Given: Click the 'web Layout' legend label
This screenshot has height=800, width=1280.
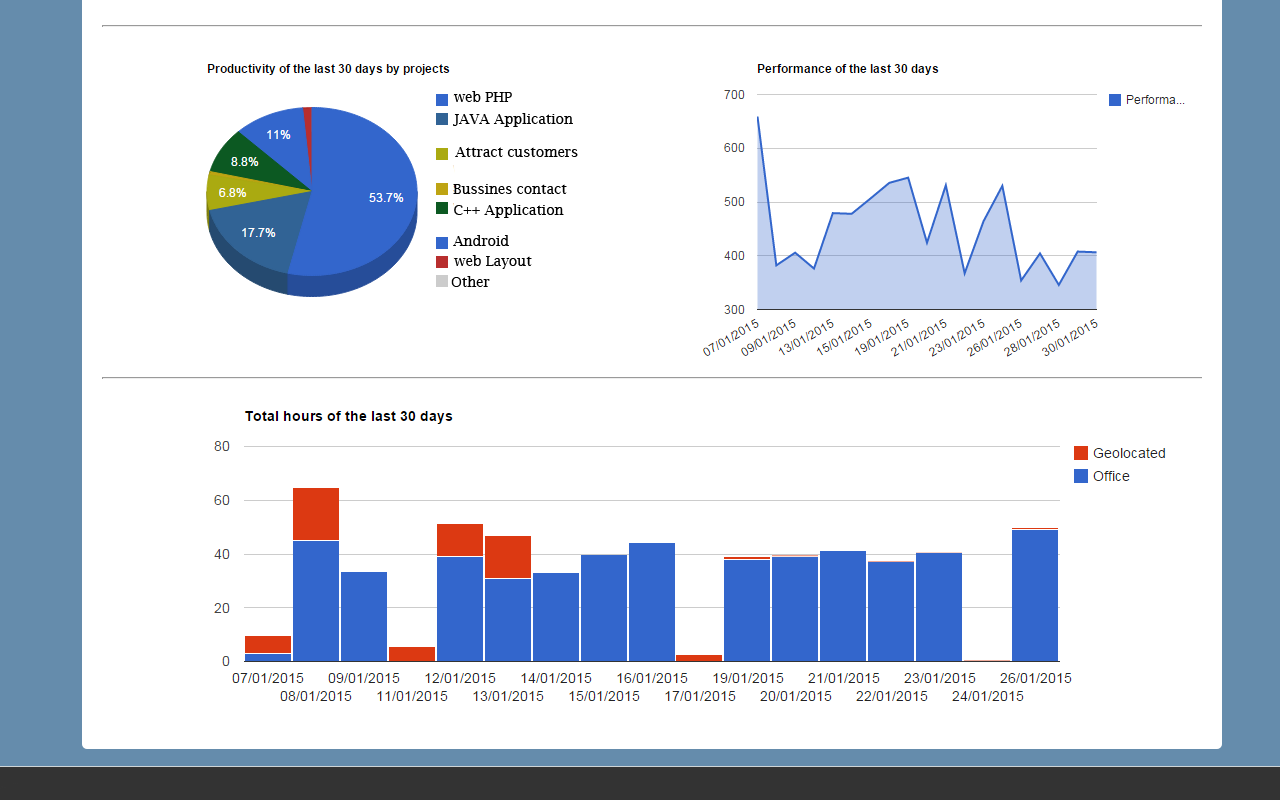Looking at the screenshot, I should click(492, 261).
